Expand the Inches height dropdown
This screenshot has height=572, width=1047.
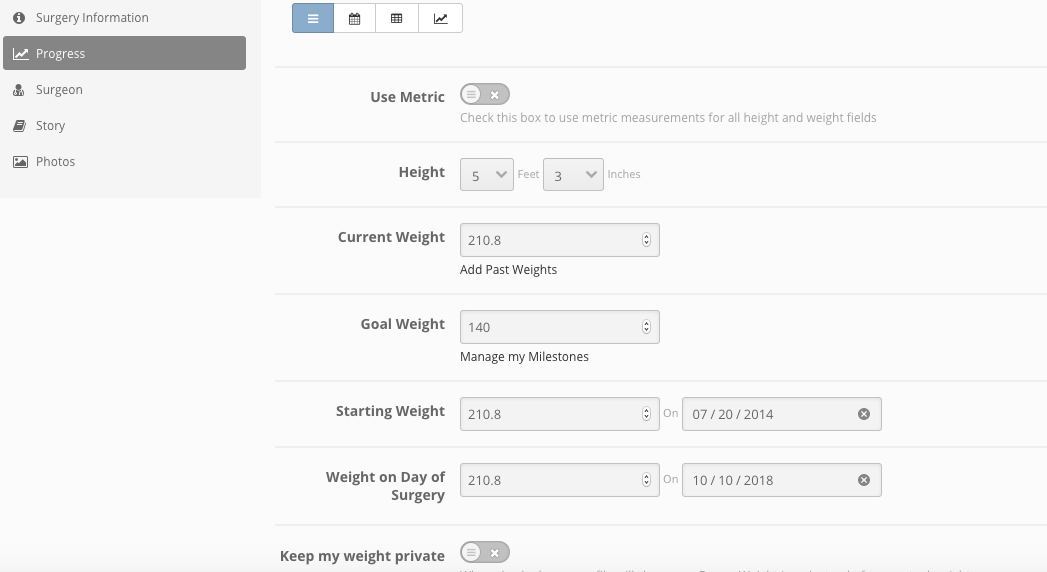(573, 175)
